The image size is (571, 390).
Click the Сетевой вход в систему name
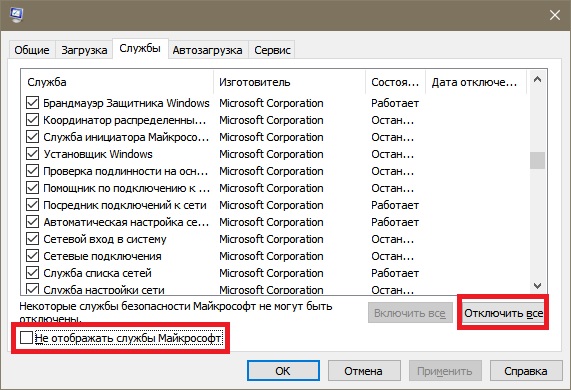click(105, 239)
